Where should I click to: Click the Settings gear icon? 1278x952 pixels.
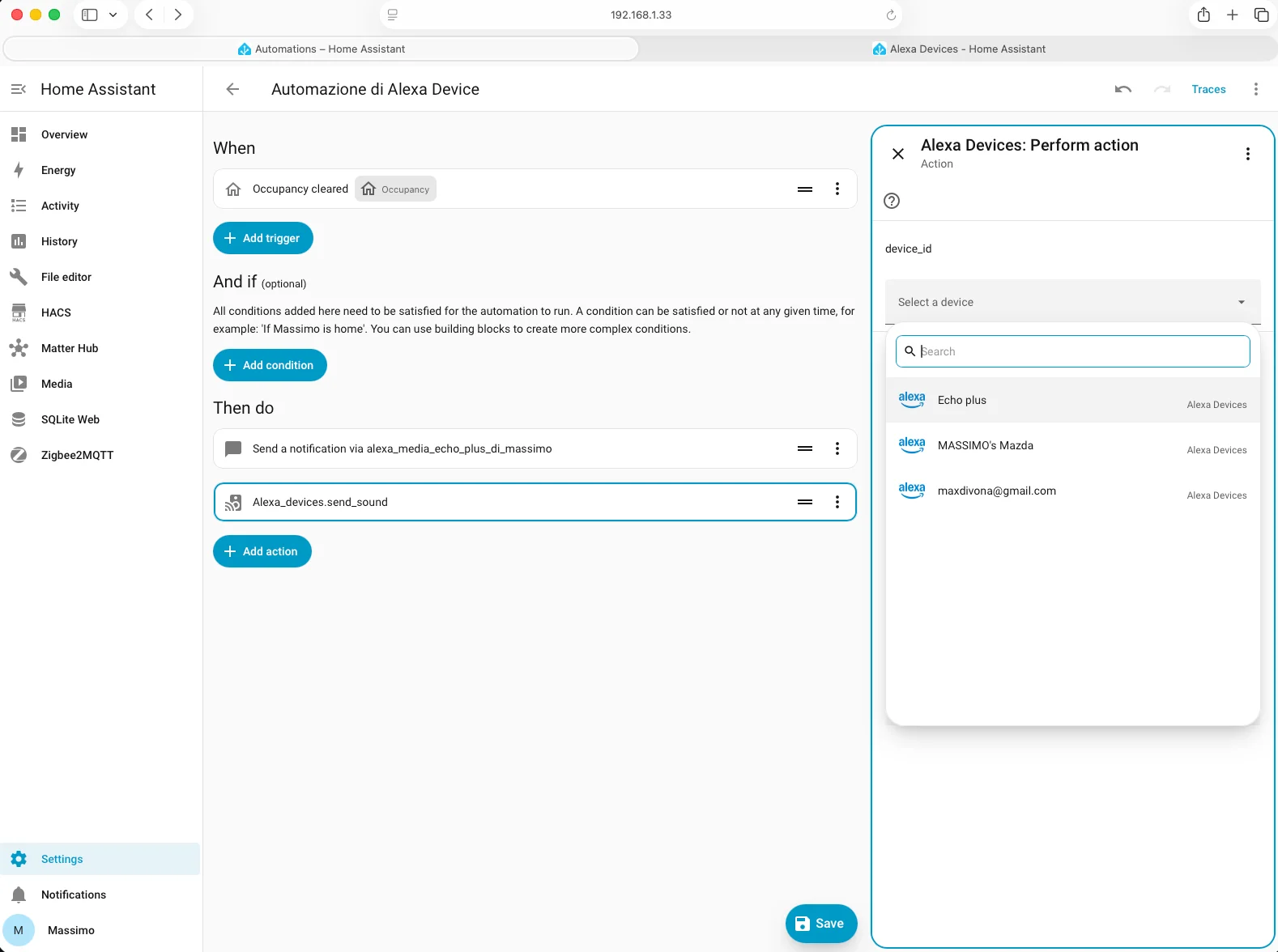[x=19, y=859]
